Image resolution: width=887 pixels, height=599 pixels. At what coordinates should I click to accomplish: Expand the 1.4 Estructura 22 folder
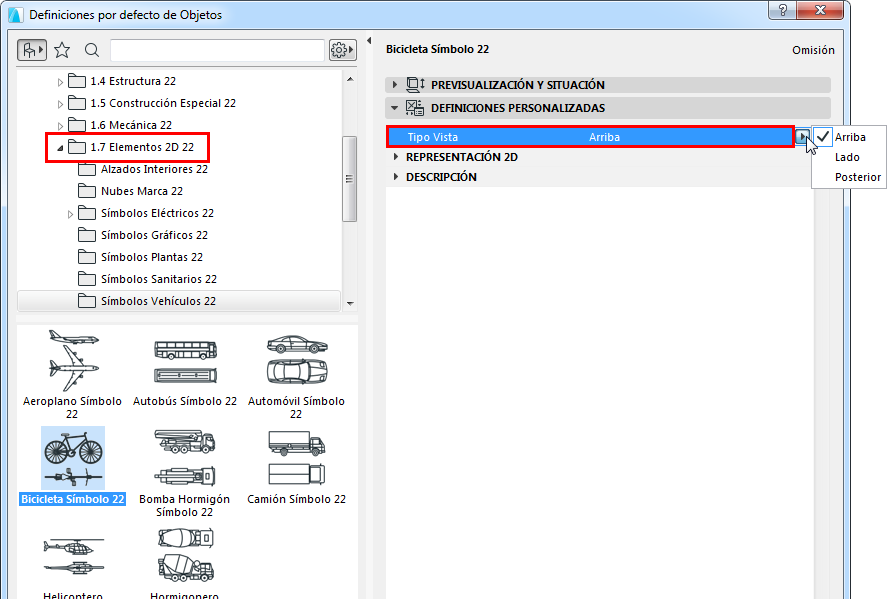click(x=60, y=82)
